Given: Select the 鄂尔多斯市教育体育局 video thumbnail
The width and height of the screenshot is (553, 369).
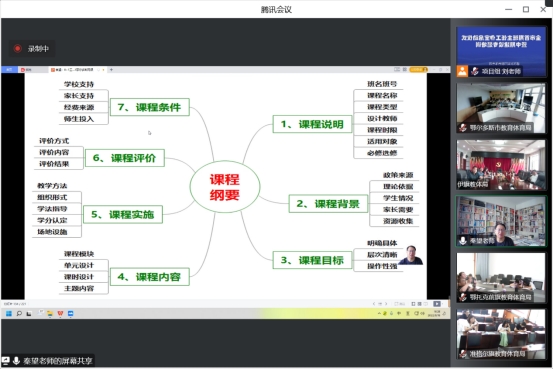Looking at the screenshot, I should (501, 108).
